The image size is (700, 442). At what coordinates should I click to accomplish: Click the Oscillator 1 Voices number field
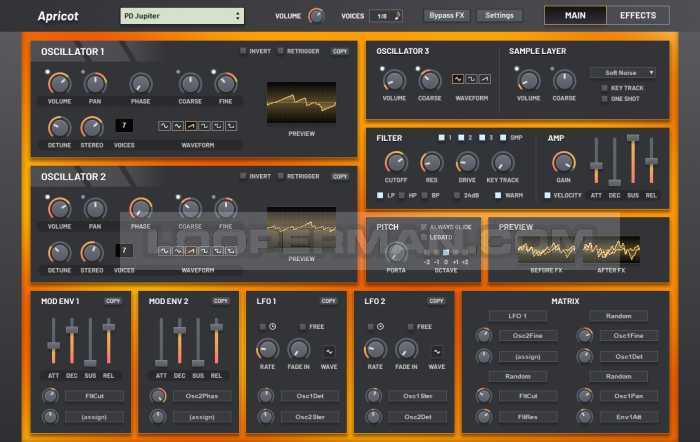[124, 125]
